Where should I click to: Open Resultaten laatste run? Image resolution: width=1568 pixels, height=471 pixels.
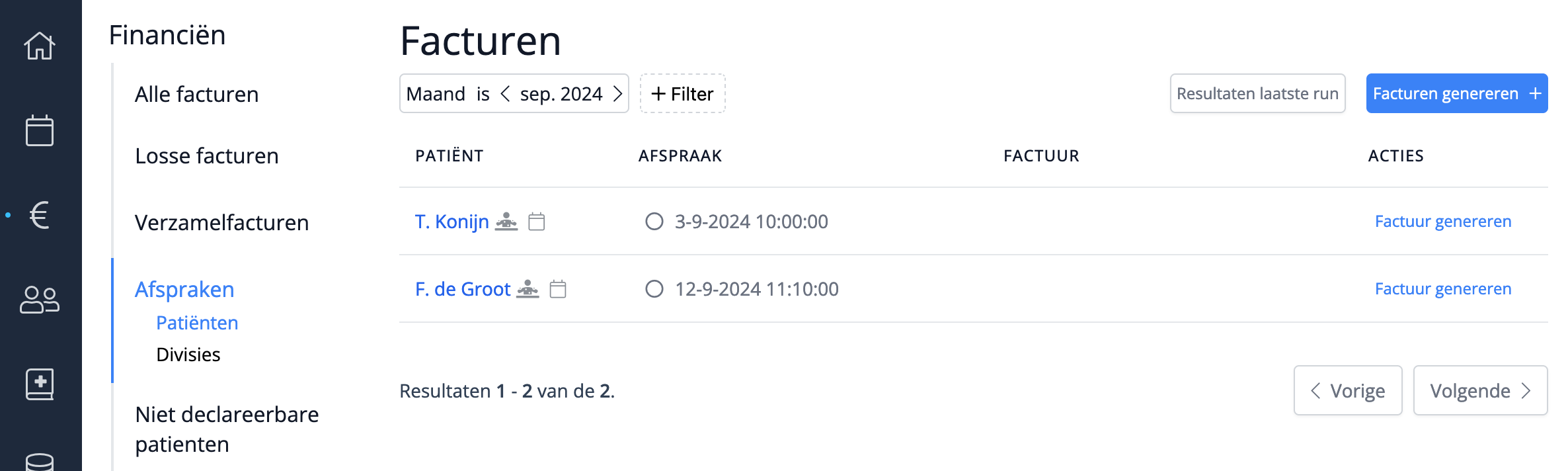pyautogui.click(x=1257, y=94)
